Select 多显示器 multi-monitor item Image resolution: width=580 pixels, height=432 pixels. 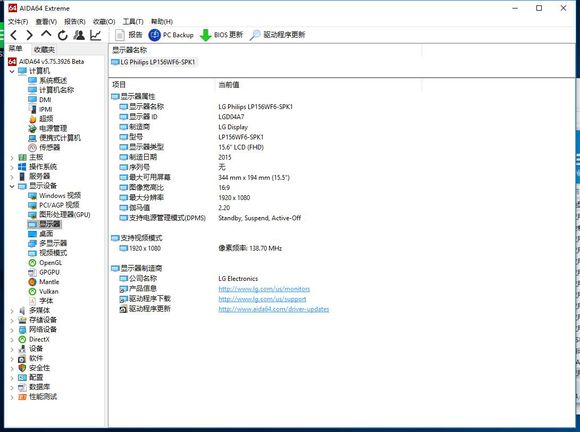pos(48,244)
